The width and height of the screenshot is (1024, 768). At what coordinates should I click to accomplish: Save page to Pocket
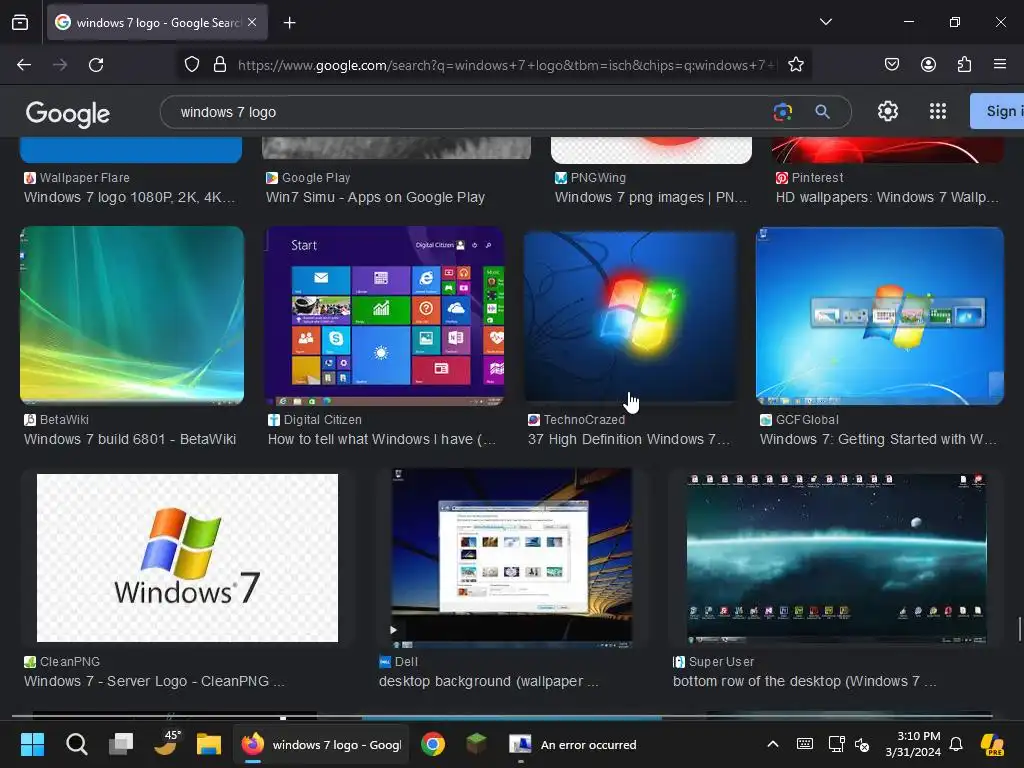click(x=891, y=65)
